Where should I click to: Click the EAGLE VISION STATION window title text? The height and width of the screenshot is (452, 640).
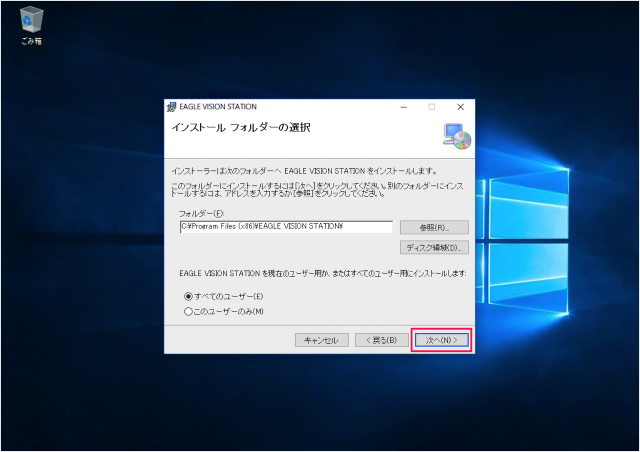pyautogui.click(x=218, y=107)
